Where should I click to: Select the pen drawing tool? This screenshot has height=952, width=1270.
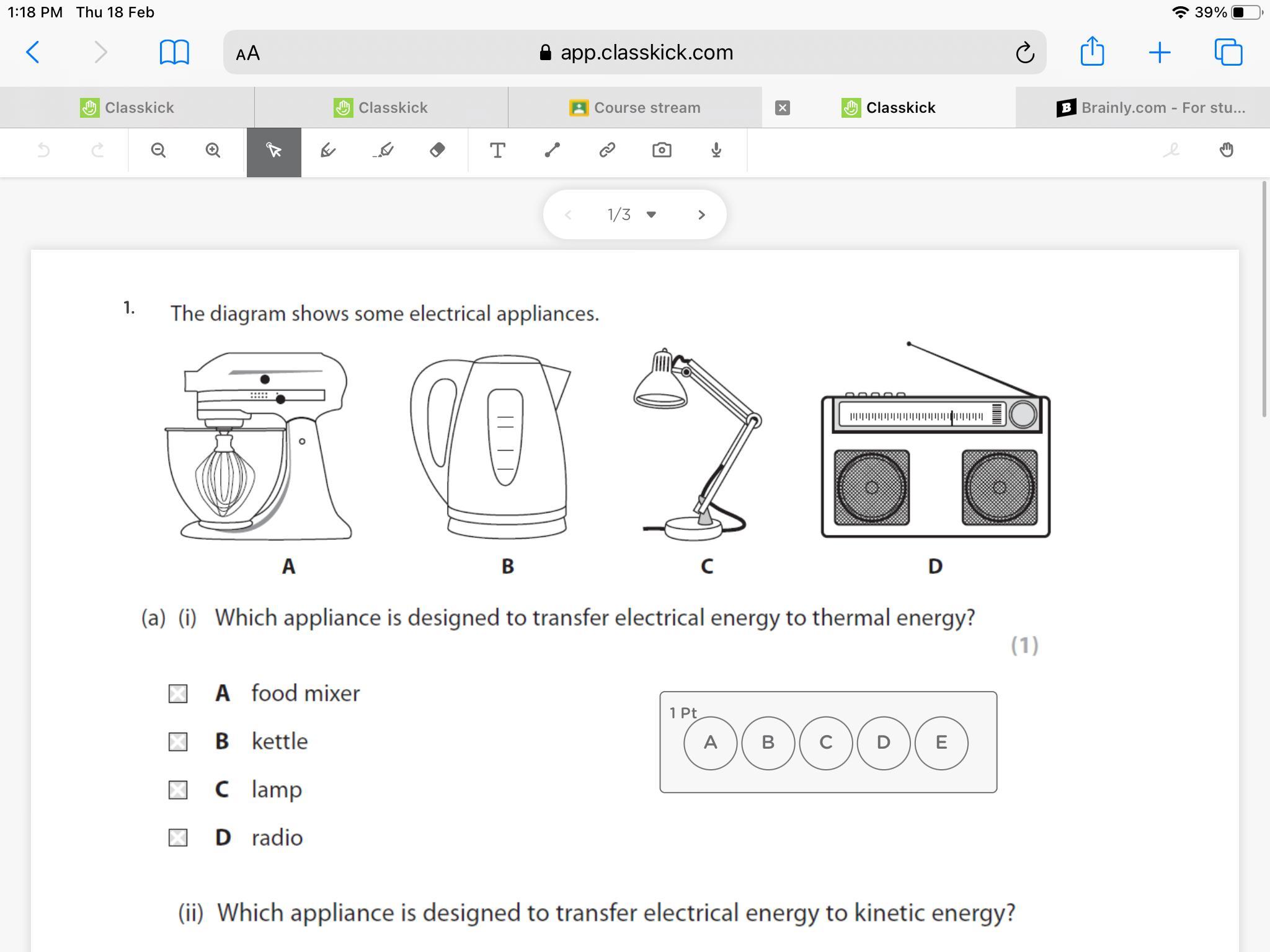(328, 151)
